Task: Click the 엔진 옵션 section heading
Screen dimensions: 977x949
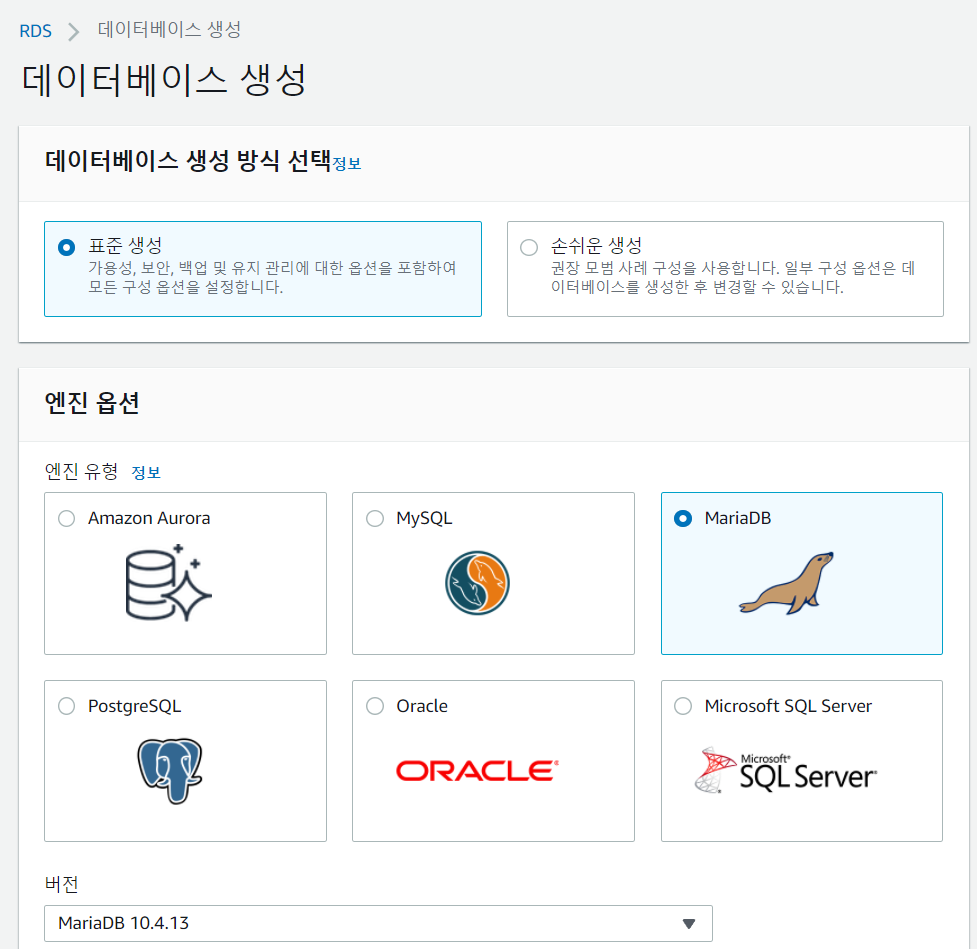Action: pos(92,403)
